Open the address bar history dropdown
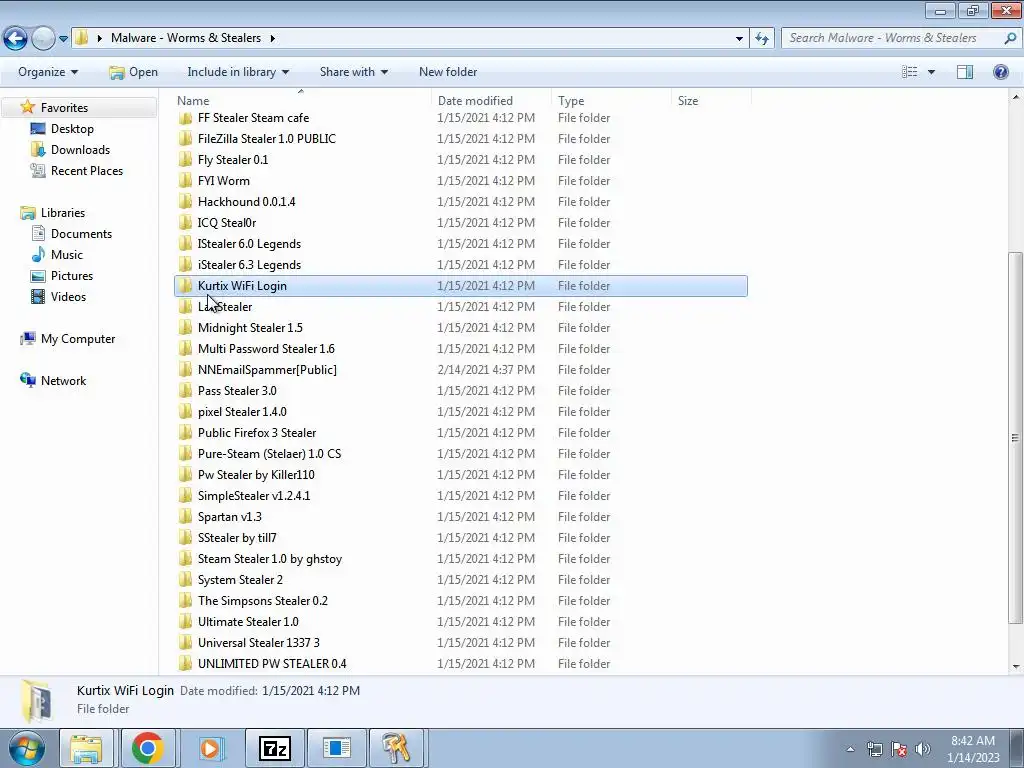 (x=739, y=39)
